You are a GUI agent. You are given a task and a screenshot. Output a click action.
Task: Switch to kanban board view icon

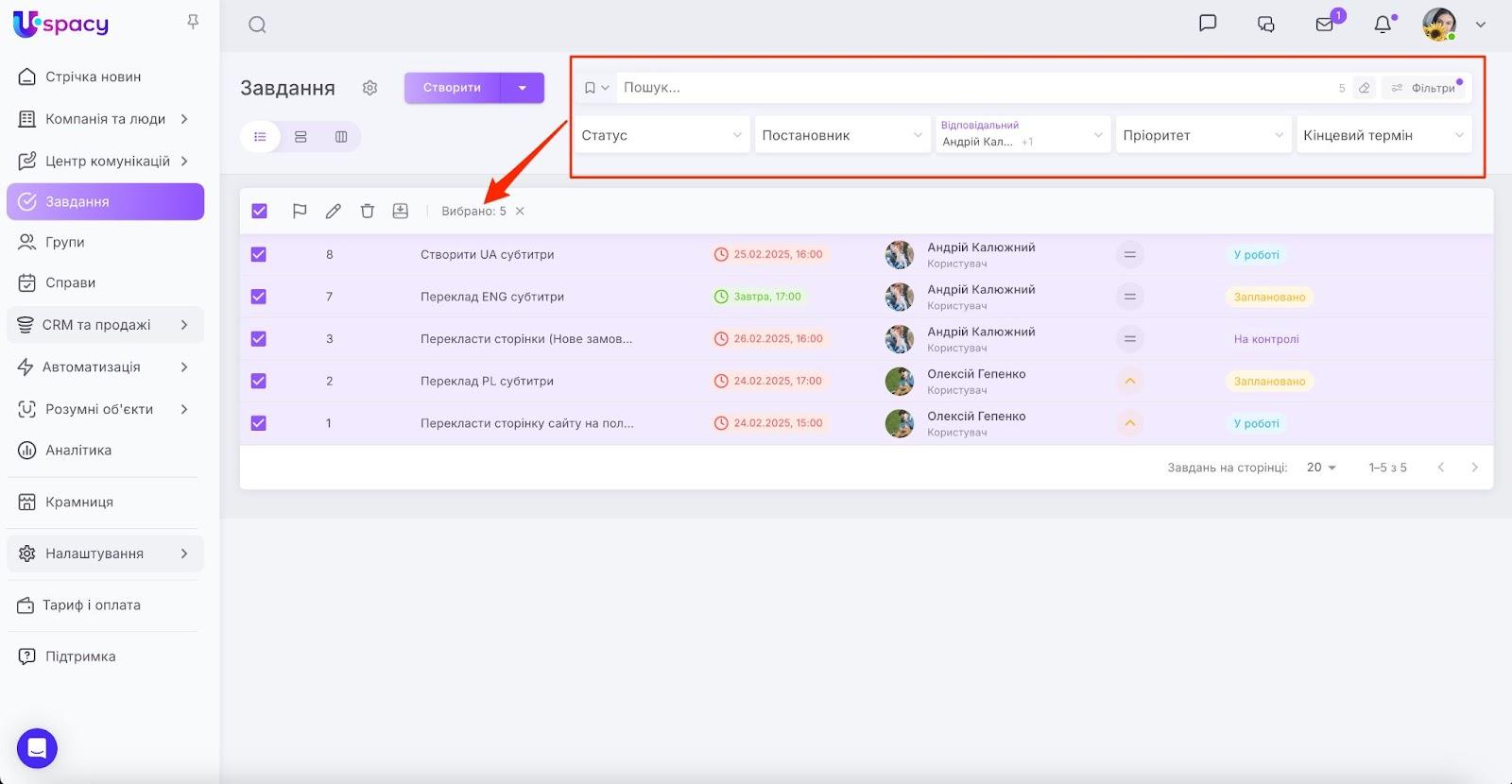coord(341,137)
